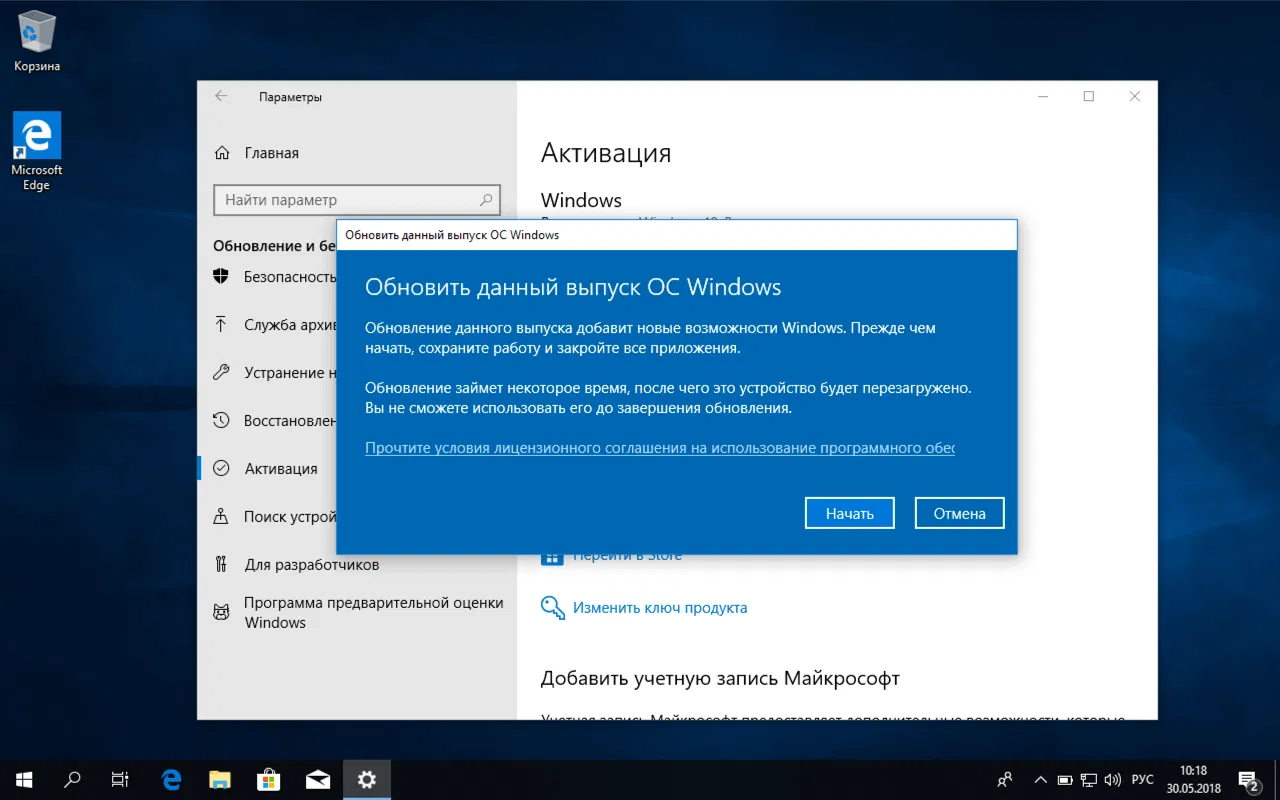Screen dimensions: 1280x800
Task: Click the back arrow in Параметры window
Action: [x=220, y=96]
